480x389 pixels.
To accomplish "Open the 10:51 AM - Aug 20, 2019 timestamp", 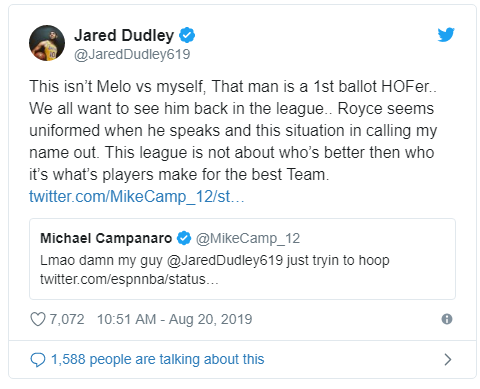I will click(174, 319).
